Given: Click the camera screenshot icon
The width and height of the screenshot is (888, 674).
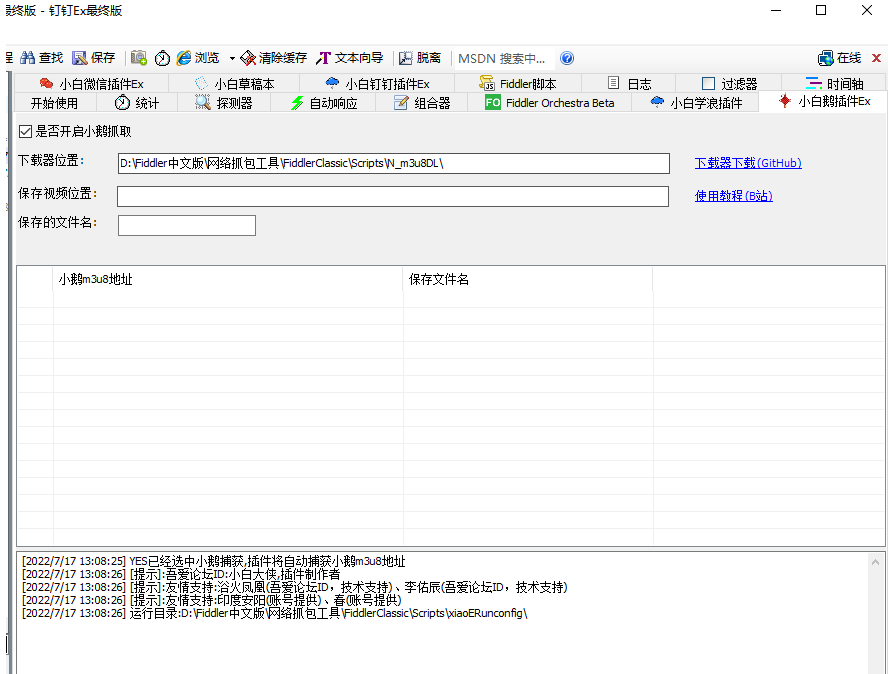Looking at the screenshot, I should click(139, 58).
